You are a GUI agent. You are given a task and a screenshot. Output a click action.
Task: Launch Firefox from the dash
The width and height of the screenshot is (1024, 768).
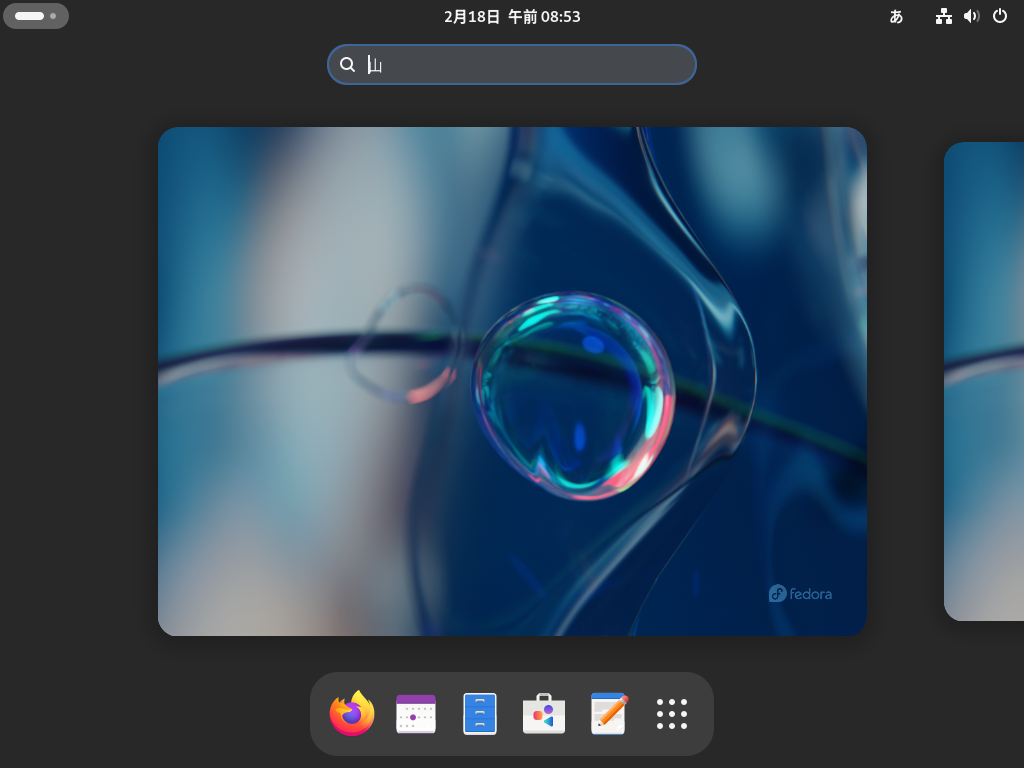tap(352, 713)
